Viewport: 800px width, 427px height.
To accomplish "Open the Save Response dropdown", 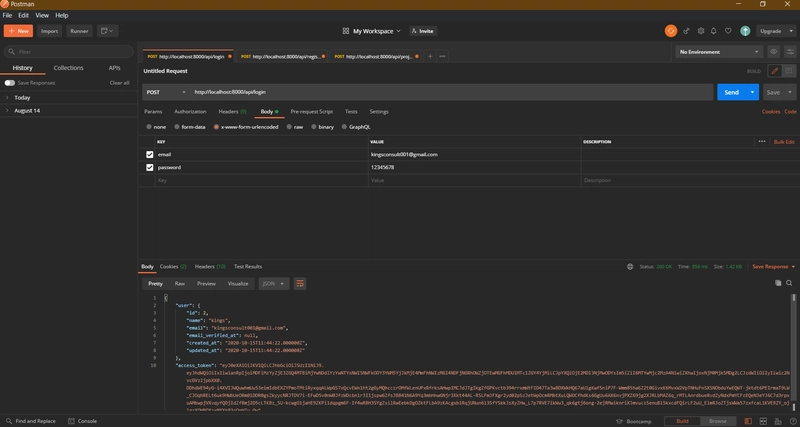I will click(x=773, y=267).
